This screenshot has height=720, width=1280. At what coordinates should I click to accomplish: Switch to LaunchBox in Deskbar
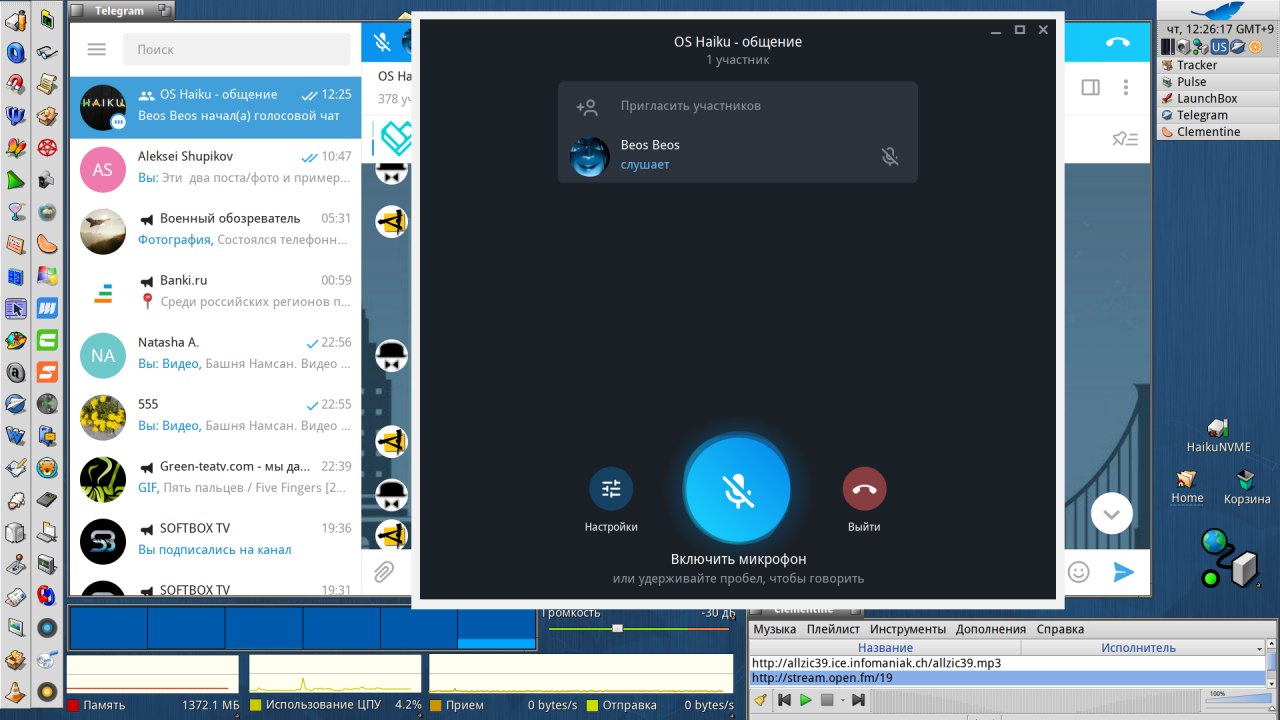pyautogui.click(x=1218, y=98)
